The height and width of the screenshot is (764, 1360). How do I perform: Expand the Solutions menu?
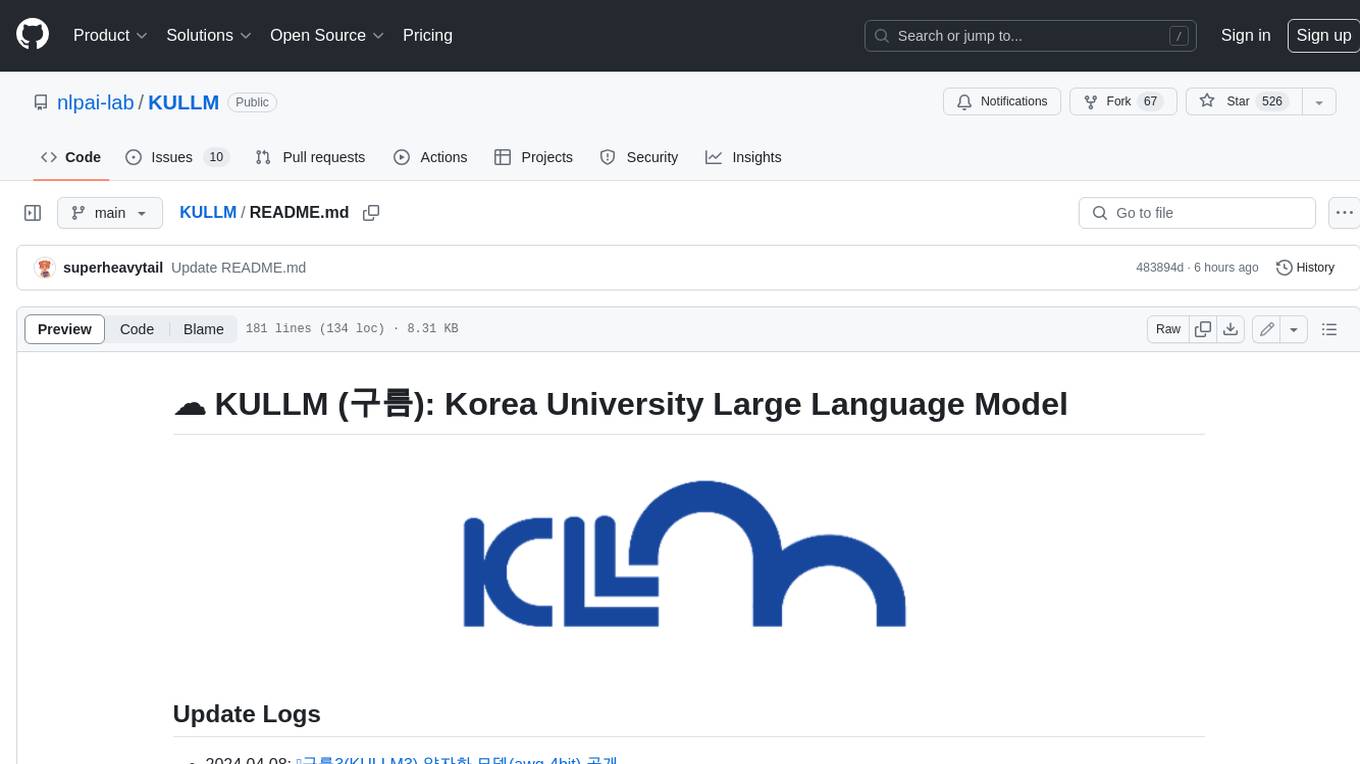[208, 35]
